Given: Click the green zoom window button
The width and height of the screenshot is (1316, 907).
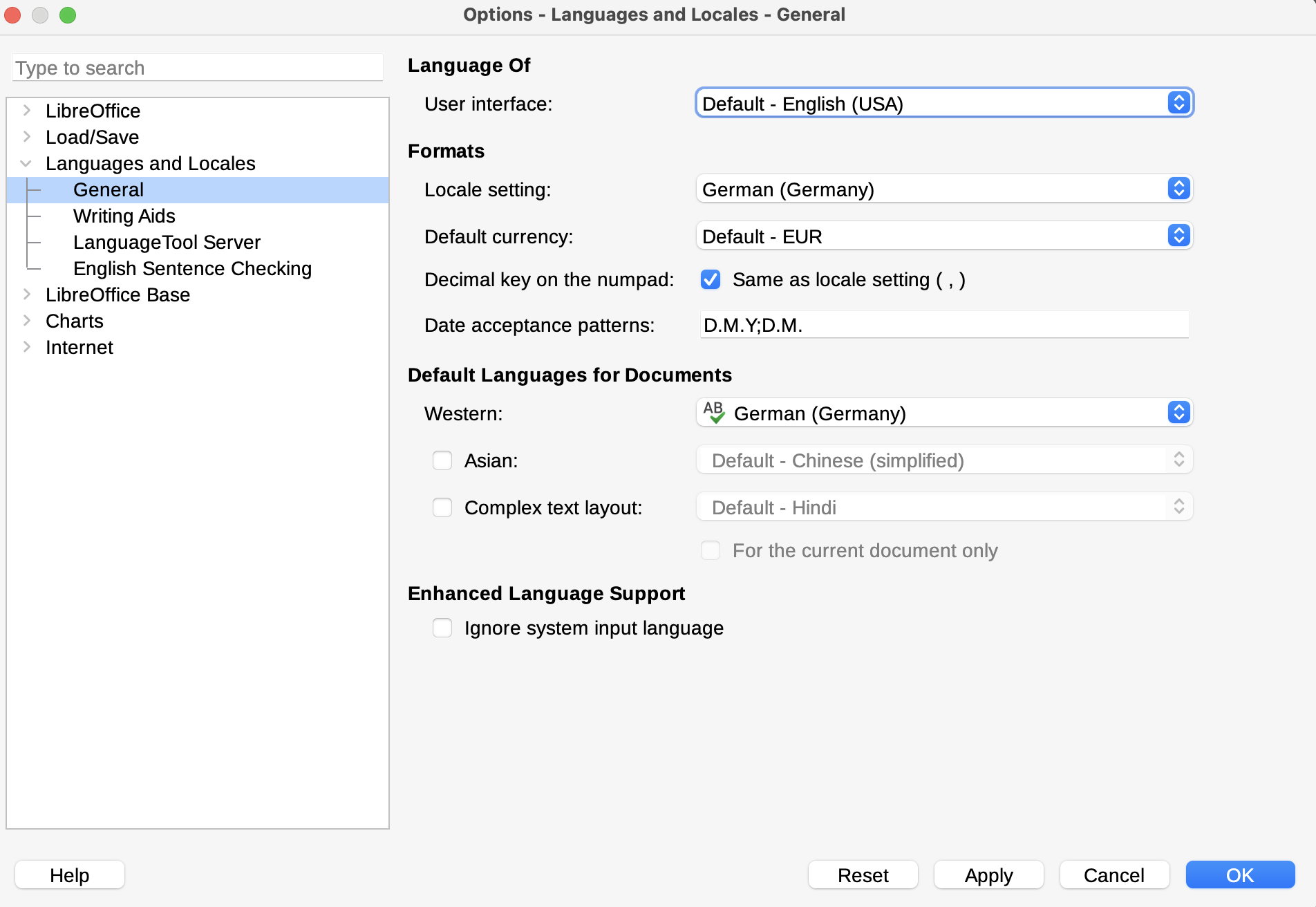Looking at the screenshot, I should 68,15.
